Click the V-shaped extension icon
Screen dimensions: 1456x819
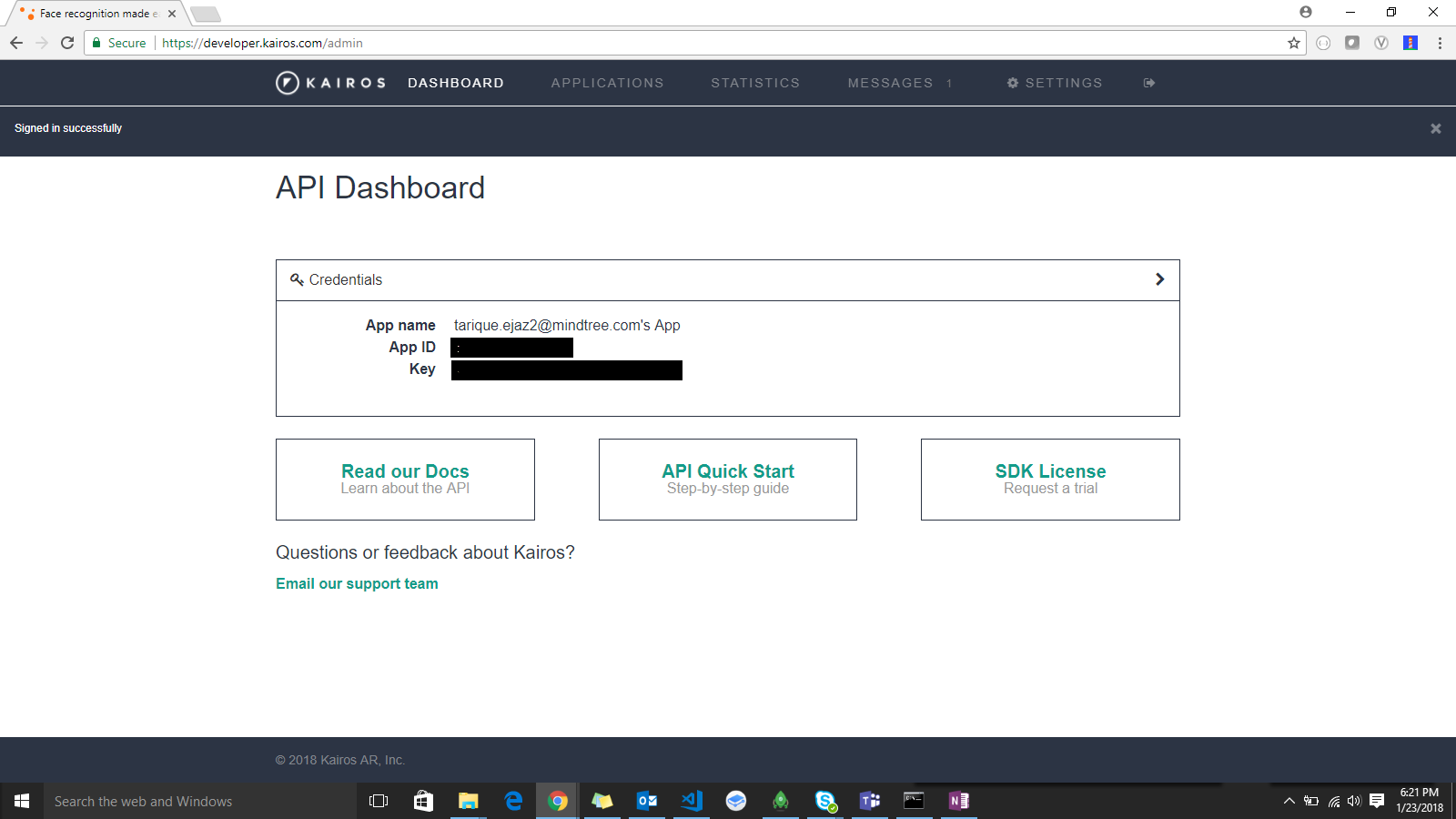pyautogui.click(x=1381, y=43)
